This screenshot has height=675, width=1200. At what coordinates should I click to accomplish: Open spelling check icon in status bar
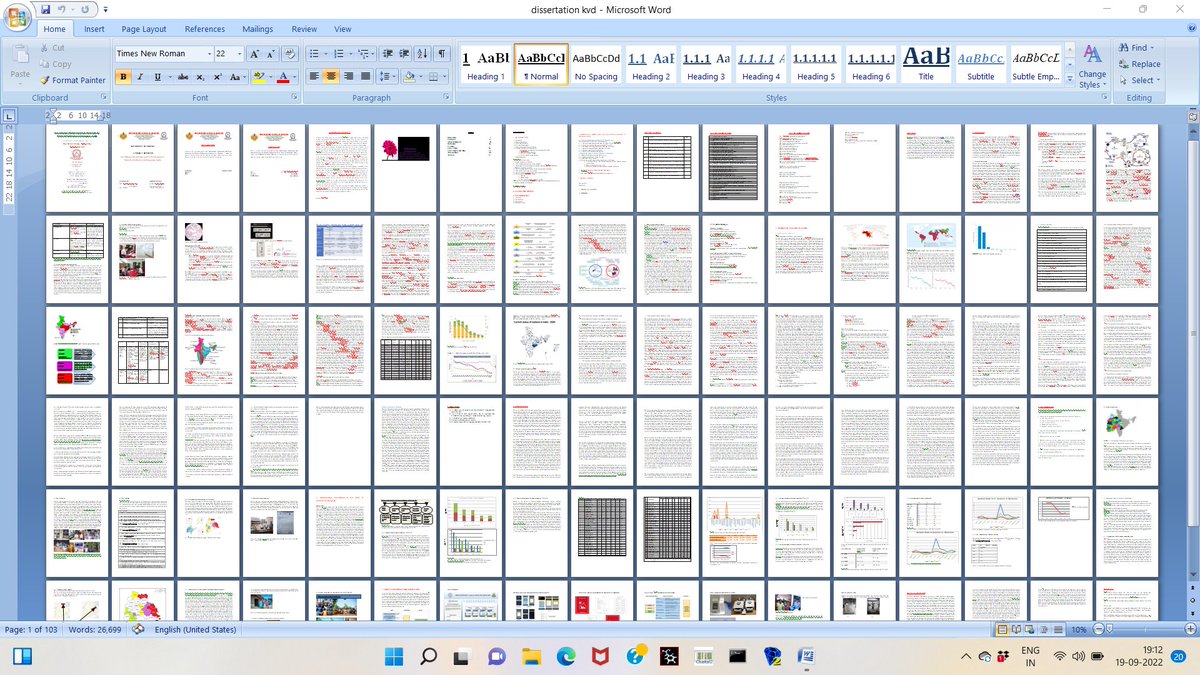coord(138,629)
